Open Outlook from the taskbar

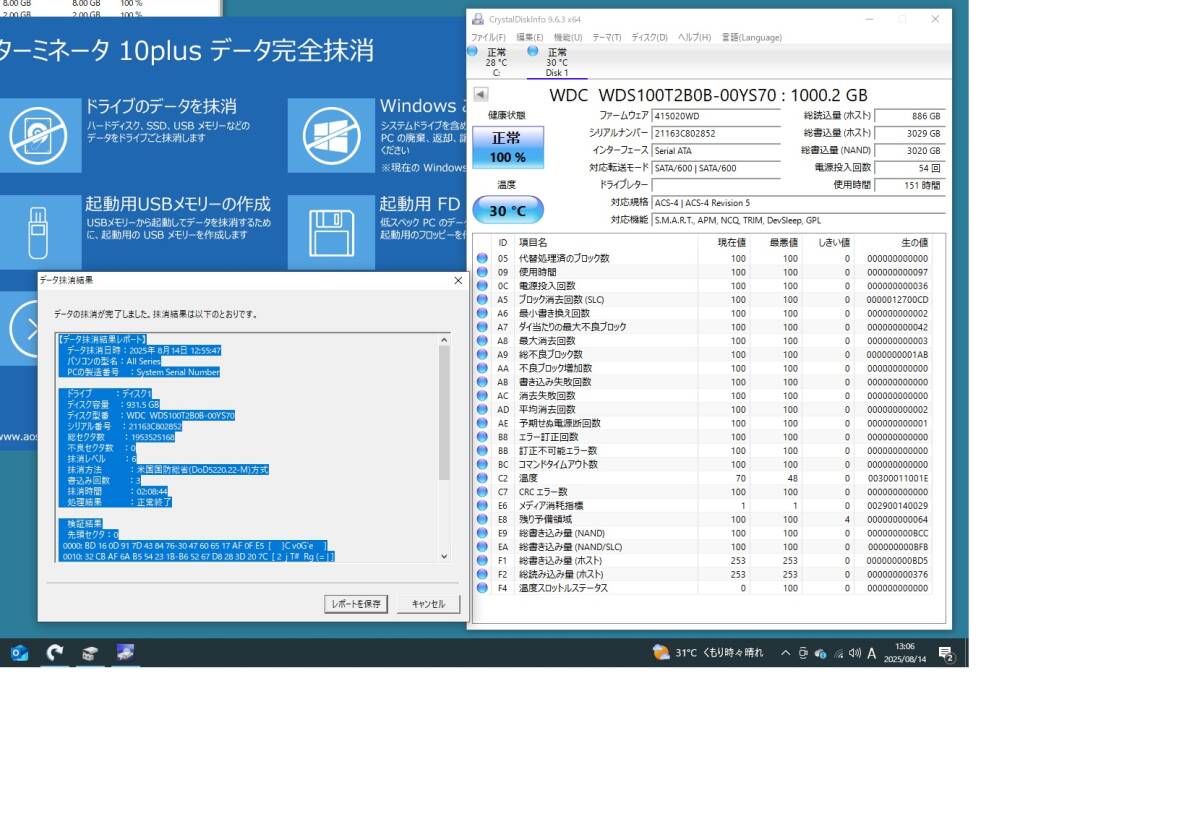pos(19,653)
